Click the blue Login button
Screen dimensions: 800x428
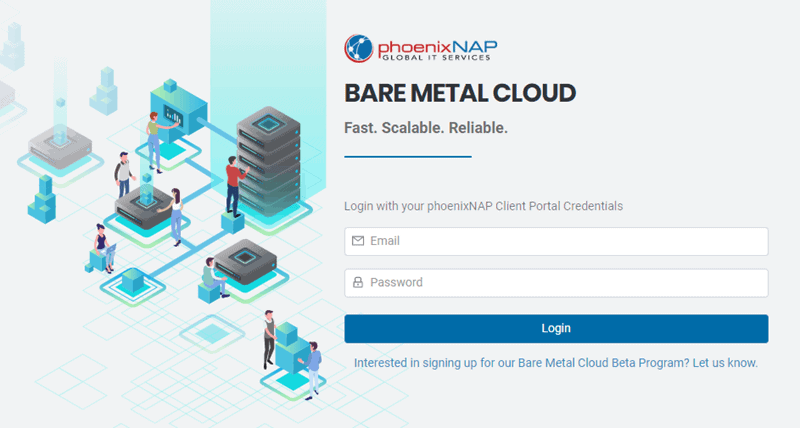556,329
